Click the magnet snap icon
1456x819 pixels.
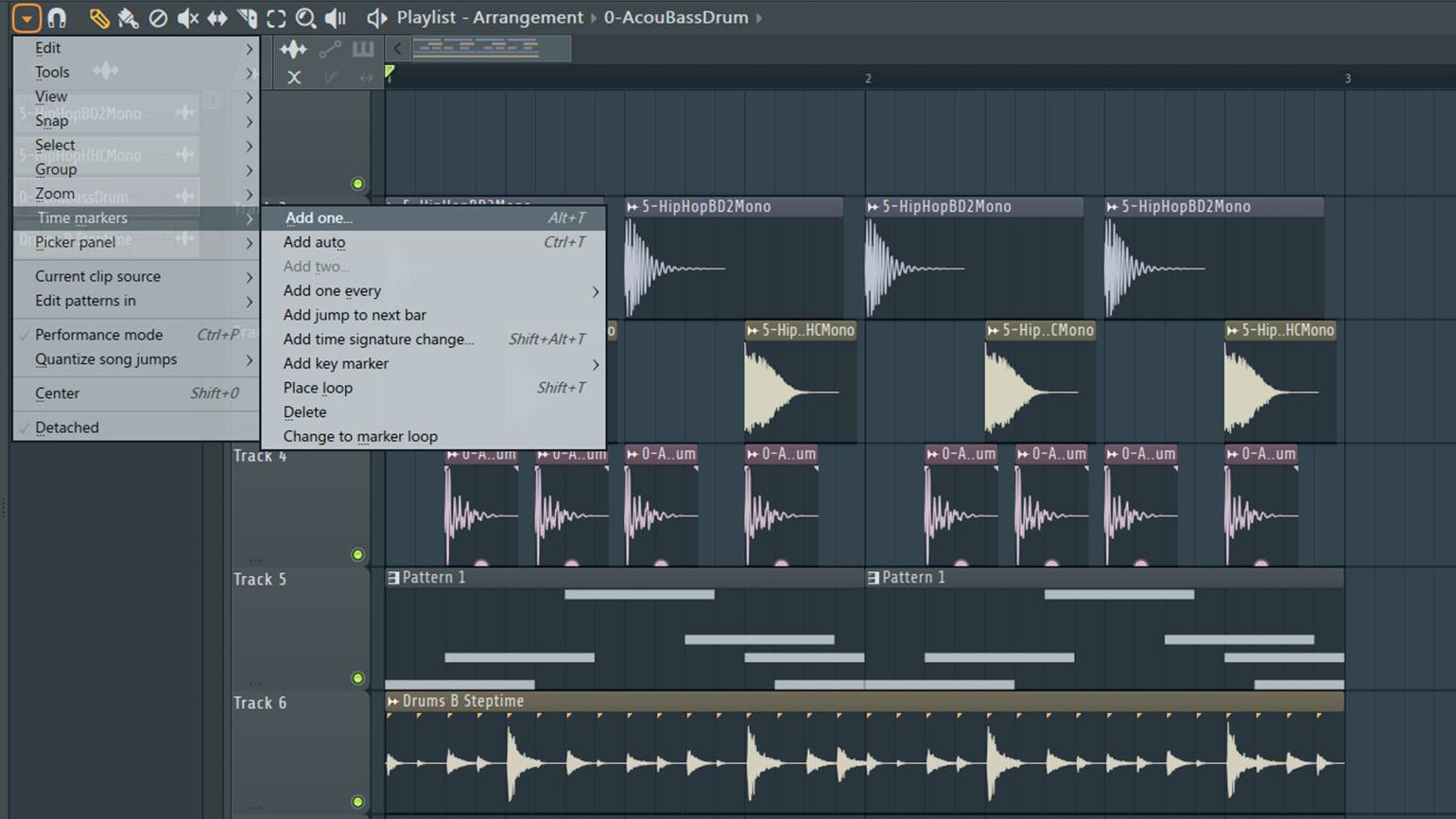(x=57, y=17)
